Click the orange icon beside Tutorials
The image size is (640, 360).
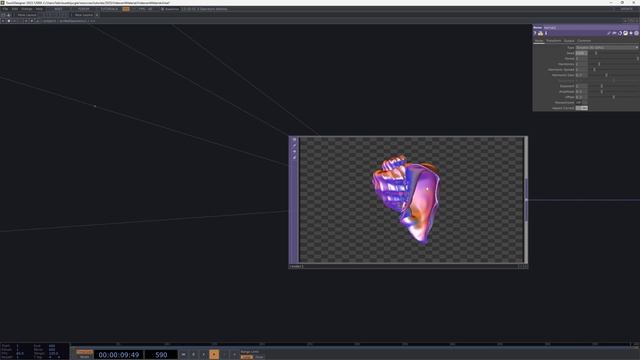coord(126,9)
